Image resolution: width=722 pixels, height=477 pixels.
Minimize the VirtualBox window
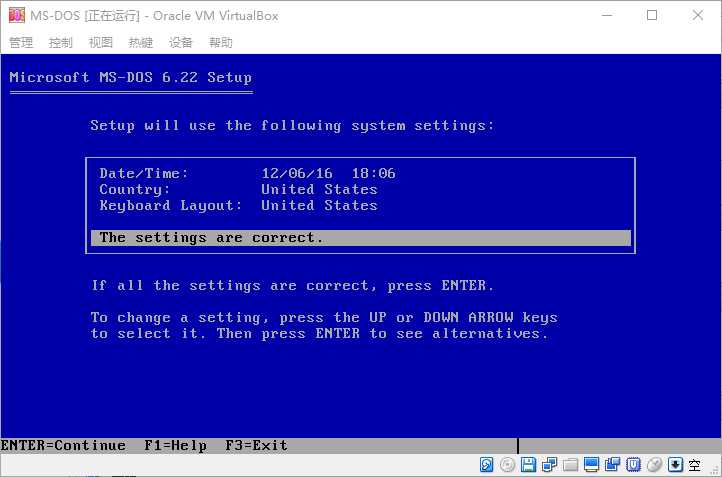[607, 15]
